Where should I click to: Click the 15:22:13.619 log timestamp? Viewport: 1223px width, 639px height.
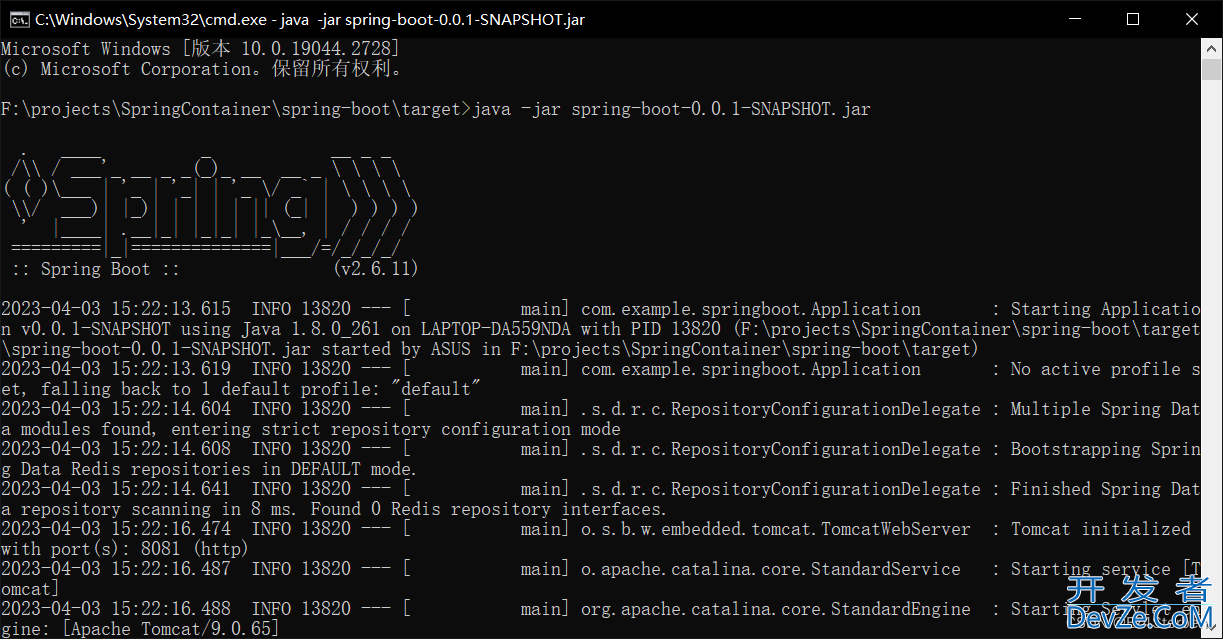pos(115,369)
